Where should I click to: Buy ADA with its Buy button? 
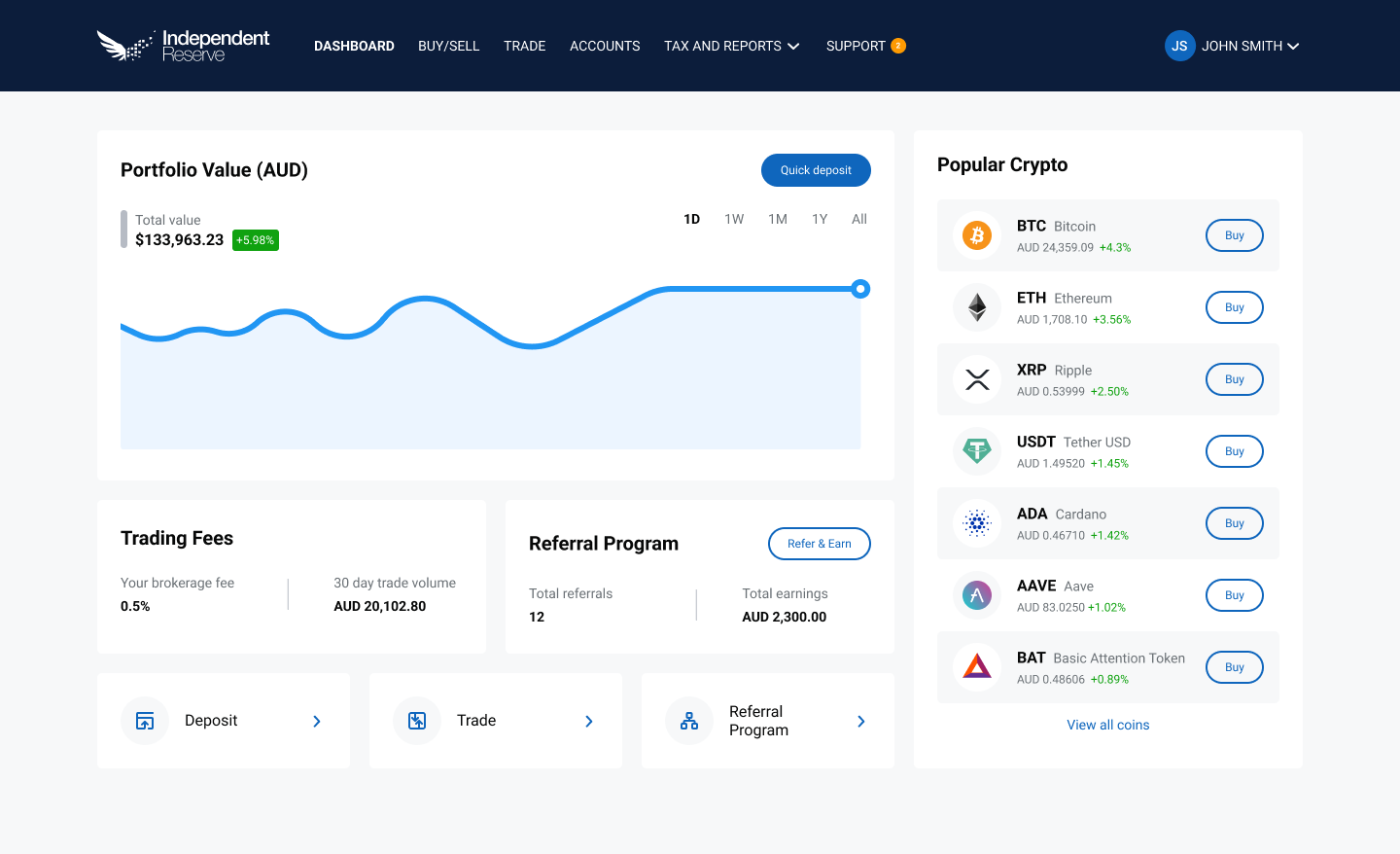[x=1235, y=523]
